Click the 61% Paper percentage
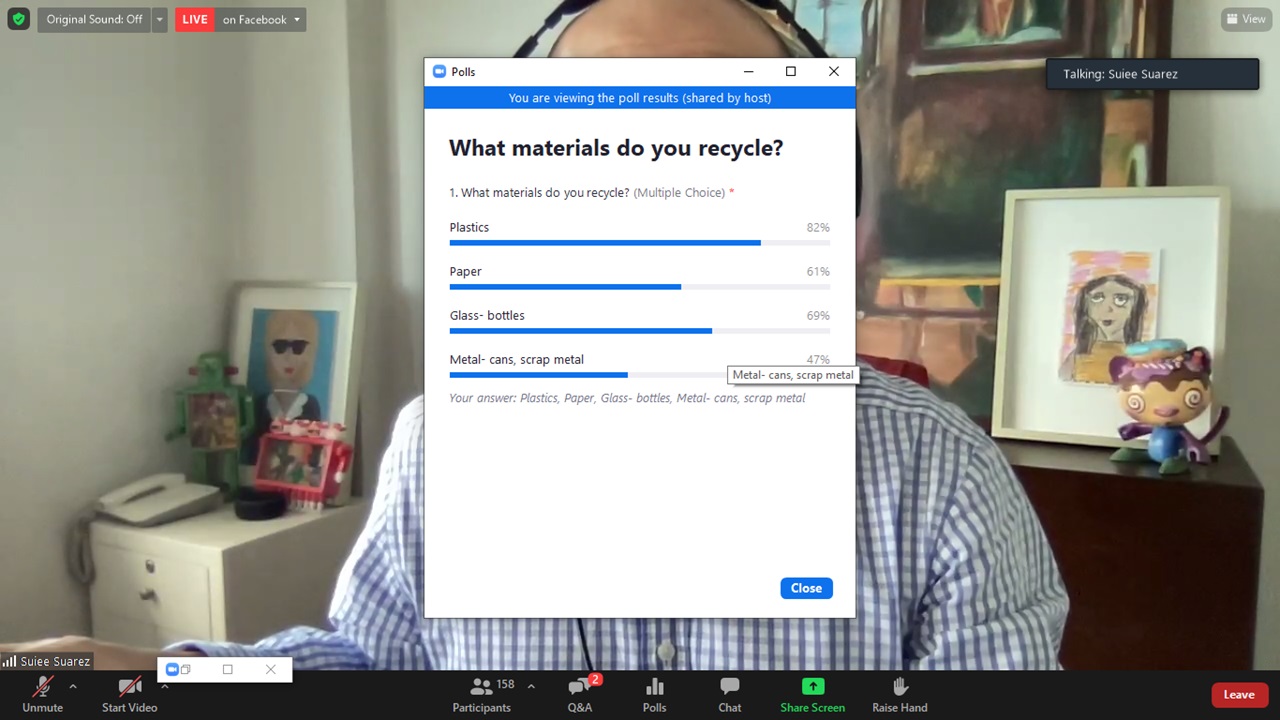Image resolution: width=1280 pixels, height=720 pixels. pos(818,271)
